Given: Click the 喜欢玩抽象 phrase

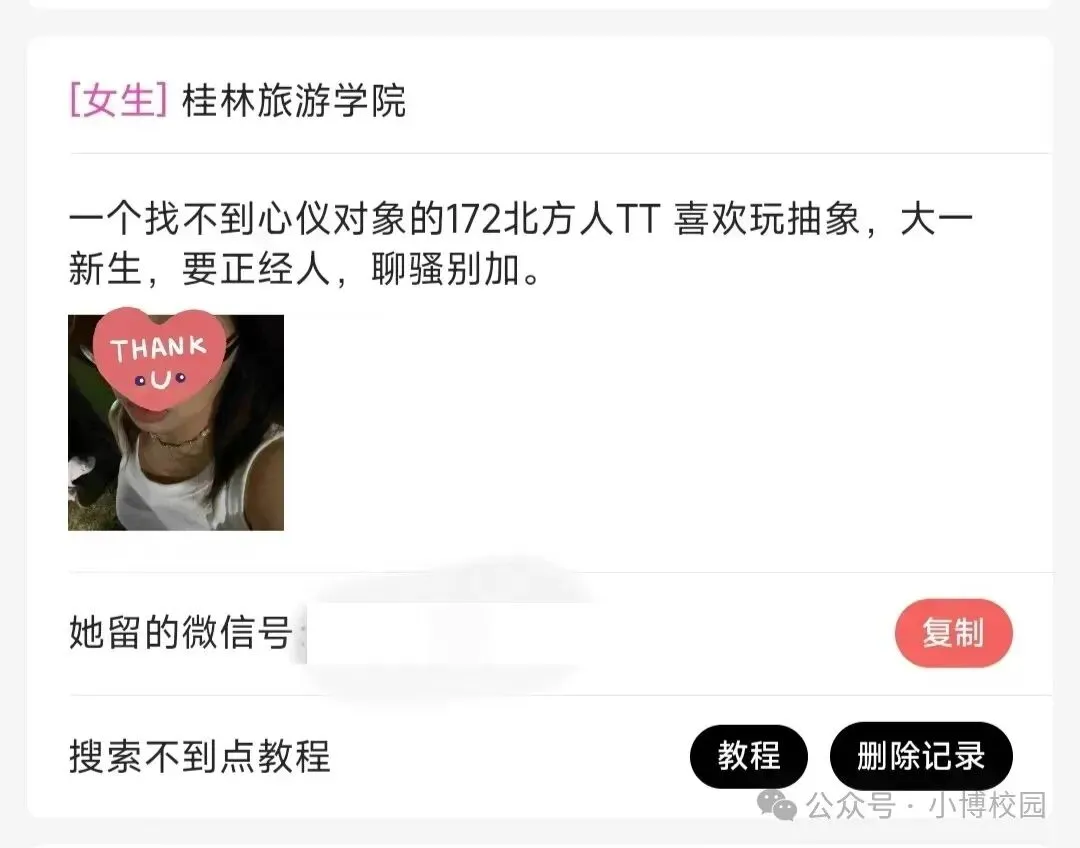Looking at the screenshot, I should 767,219.
